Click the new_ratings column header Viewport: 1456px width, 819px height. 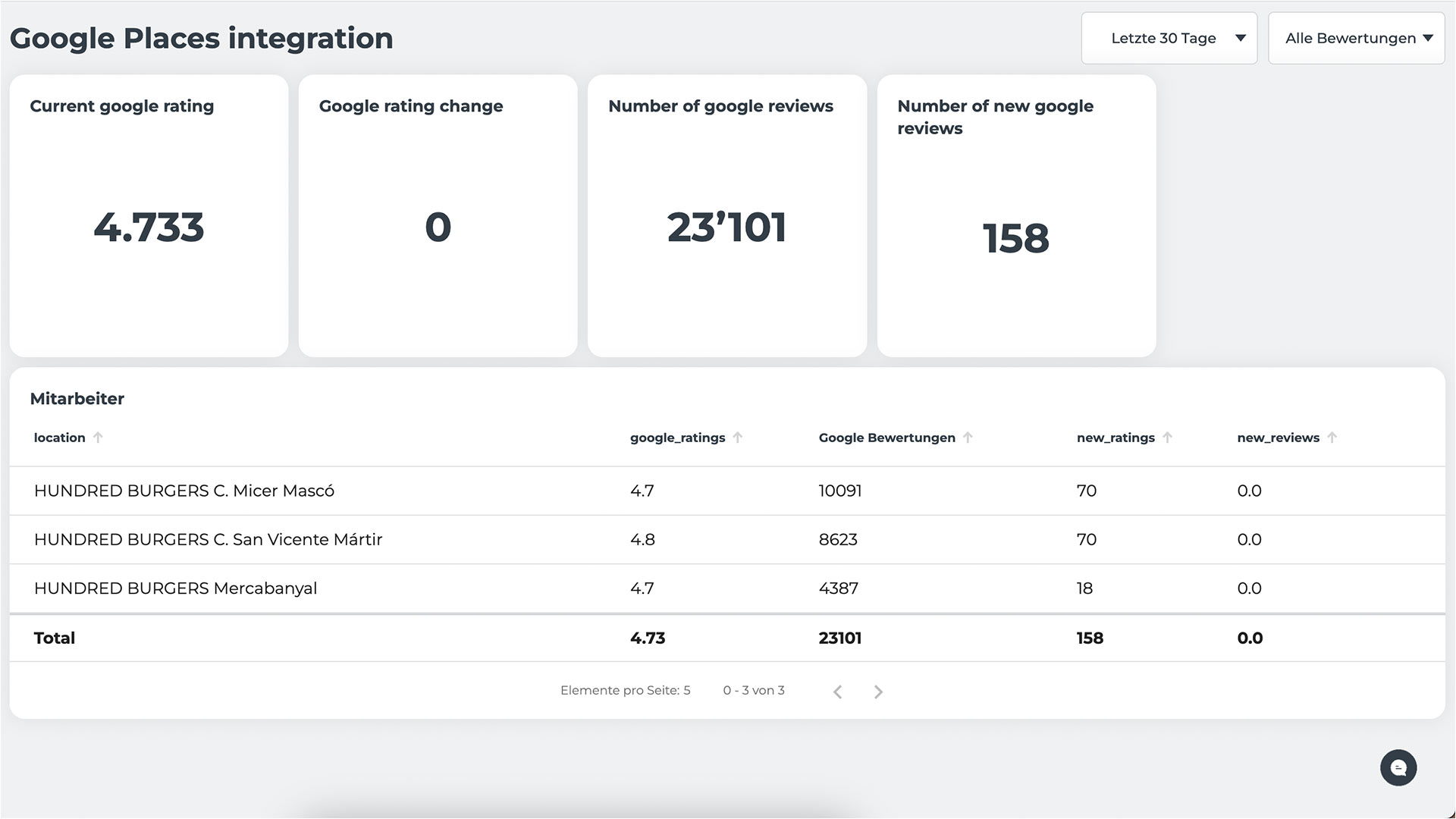(x=1116, y=438)
